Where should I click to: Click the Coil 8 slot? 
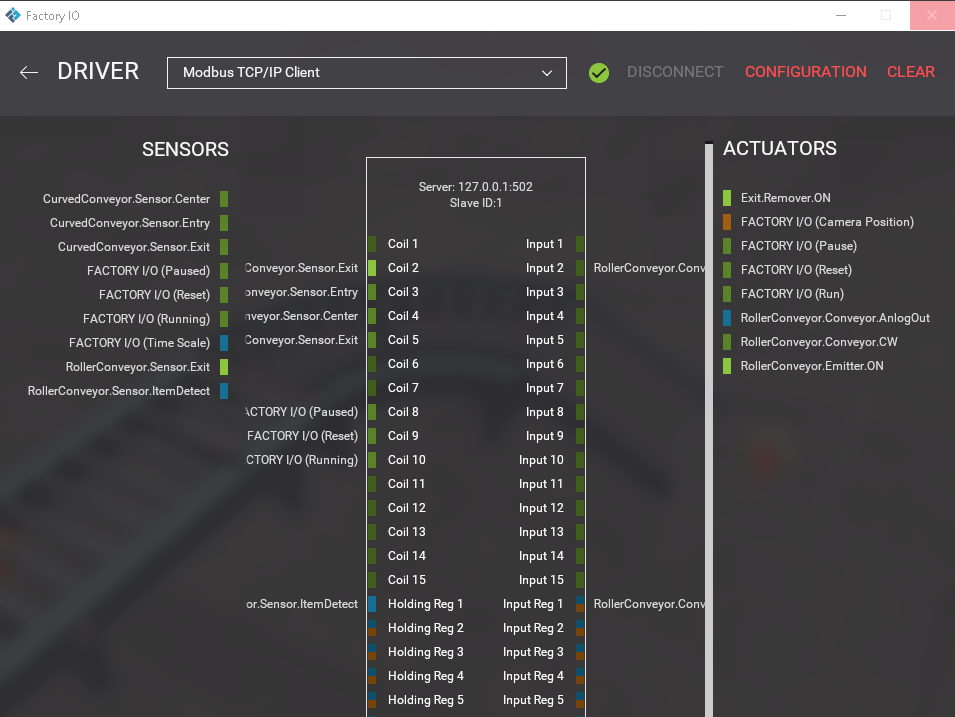403,412
